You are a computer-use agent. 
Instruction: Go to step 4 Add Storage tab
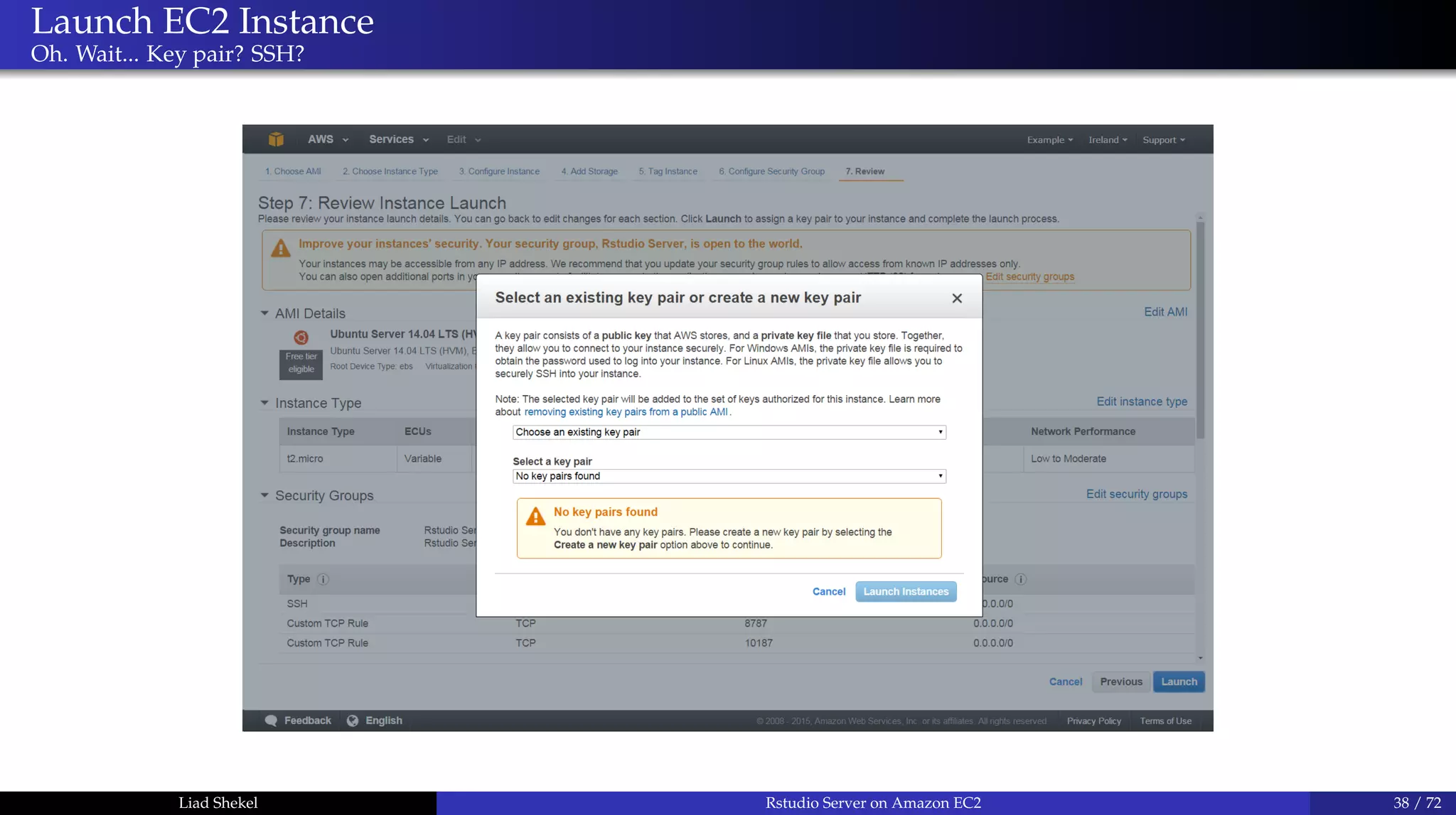(589, 171)
